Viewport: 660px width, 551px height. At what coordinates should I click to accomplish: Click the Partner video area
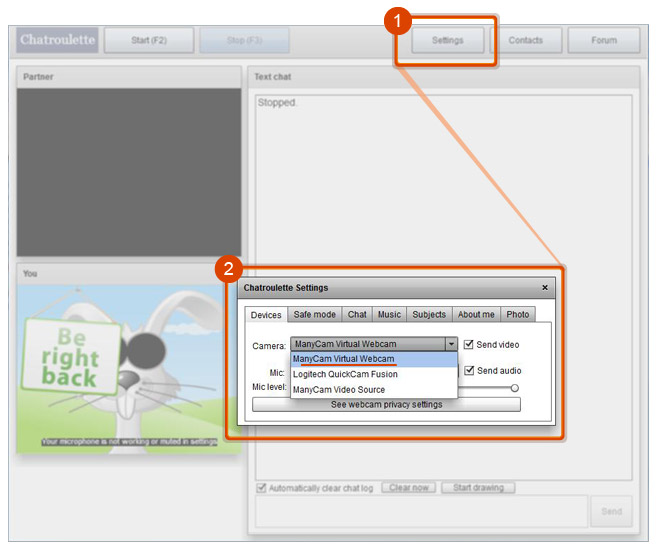(x=129, y=172)
